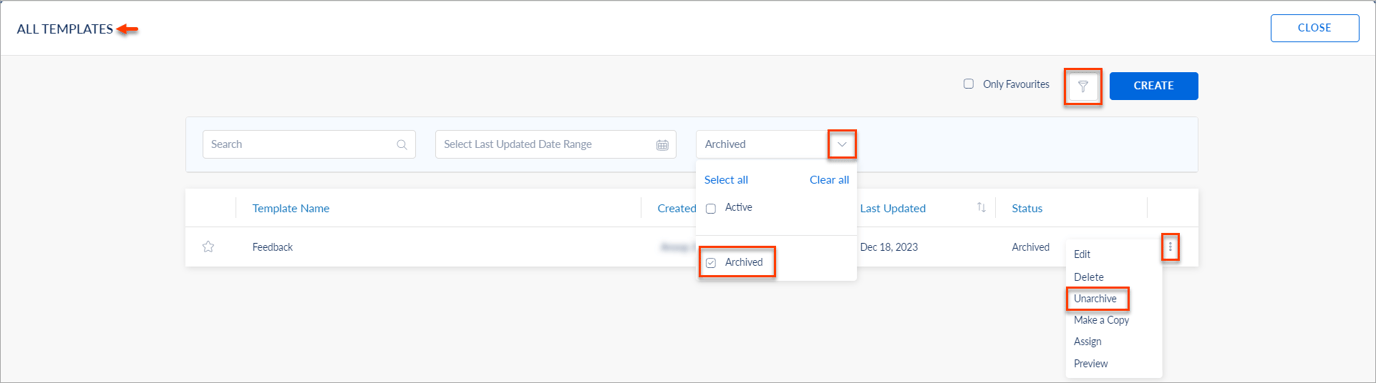
Task: Choose Assign from the actions menu
Action: coord(1088,341)
